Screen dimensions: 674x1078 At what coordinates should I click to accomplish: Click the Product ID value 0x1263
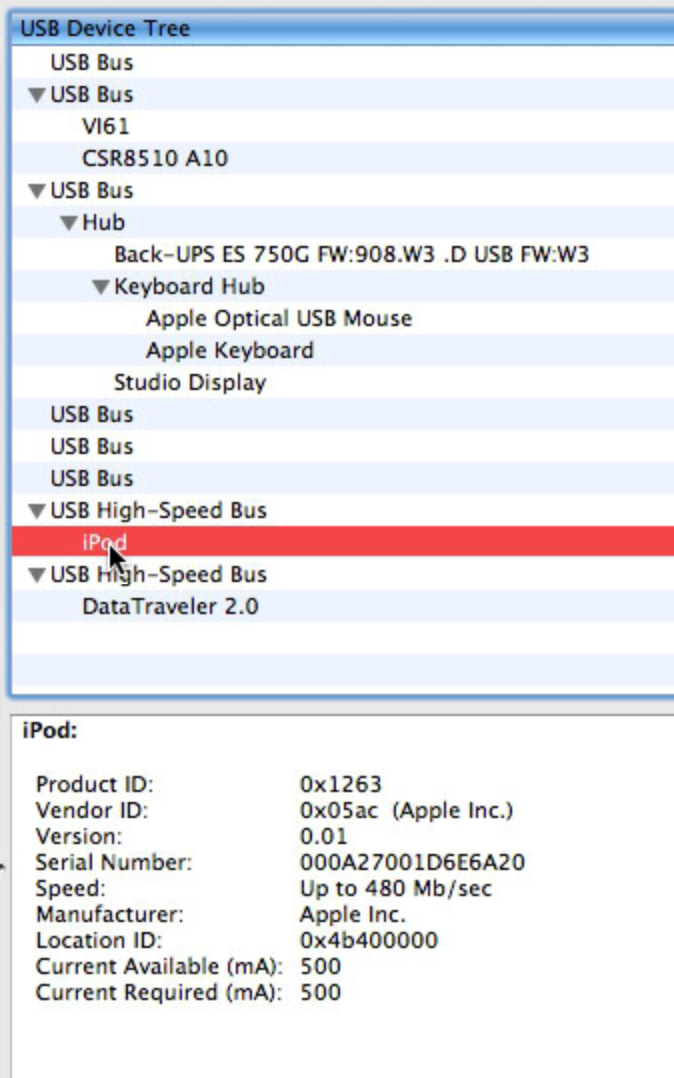pos(340,784)
